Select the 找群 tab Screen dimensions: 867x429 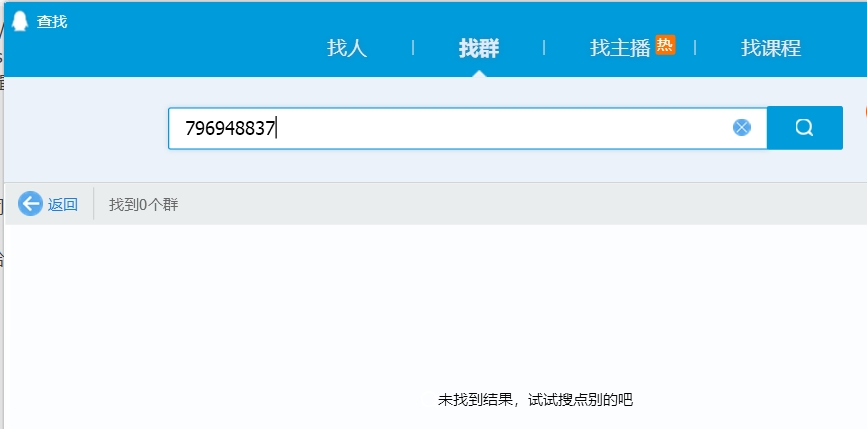[x=479, y=48]
